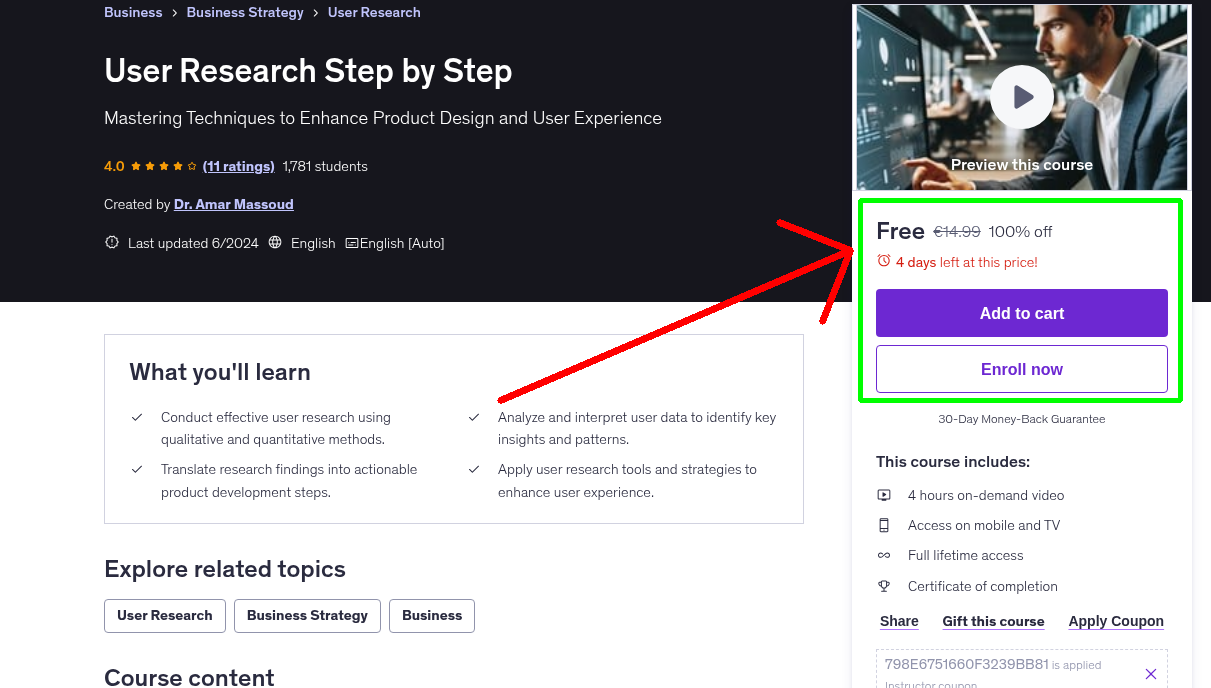Open the 11 ratings link
Screen dimensions: 1211x688
[x=238, y=165]
